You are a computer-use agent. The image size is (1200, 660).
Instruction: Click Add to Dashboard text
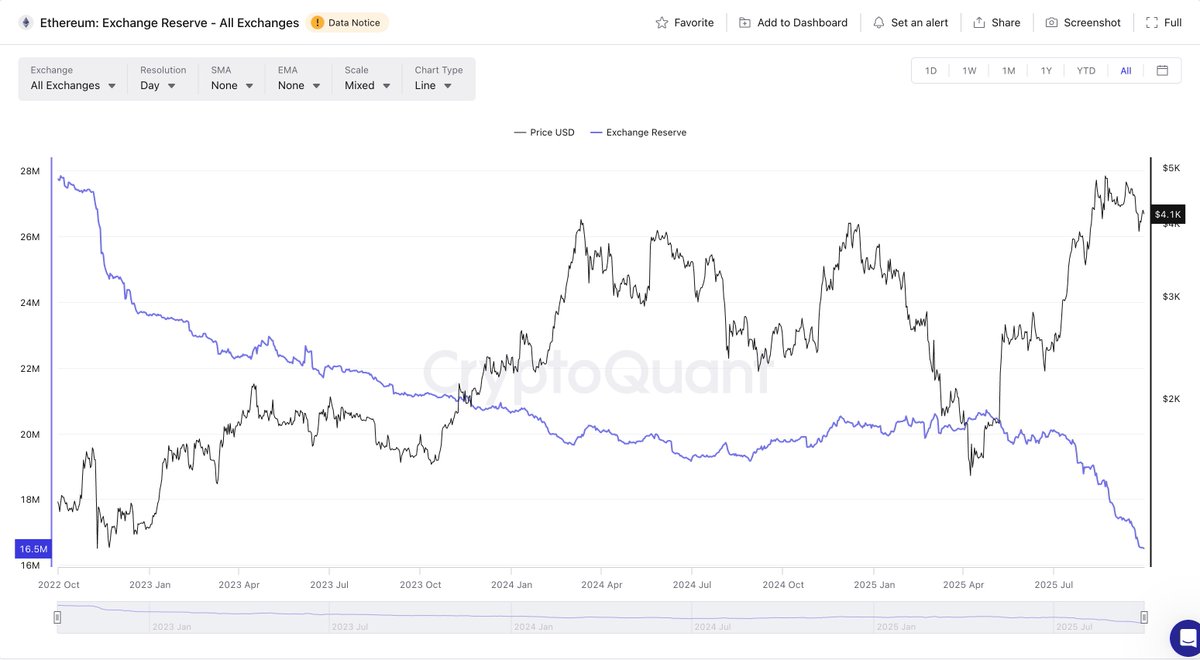coord(802,22)
